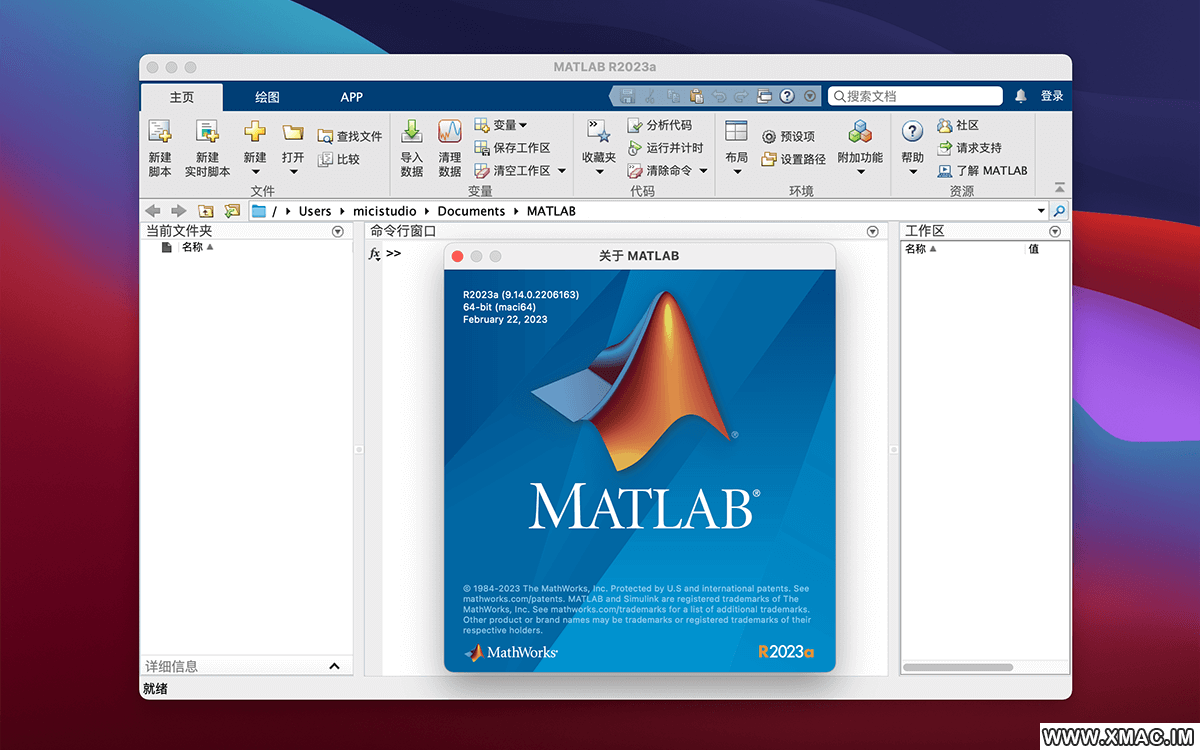Go forward with the right navigation arrow

pos(178,211)
